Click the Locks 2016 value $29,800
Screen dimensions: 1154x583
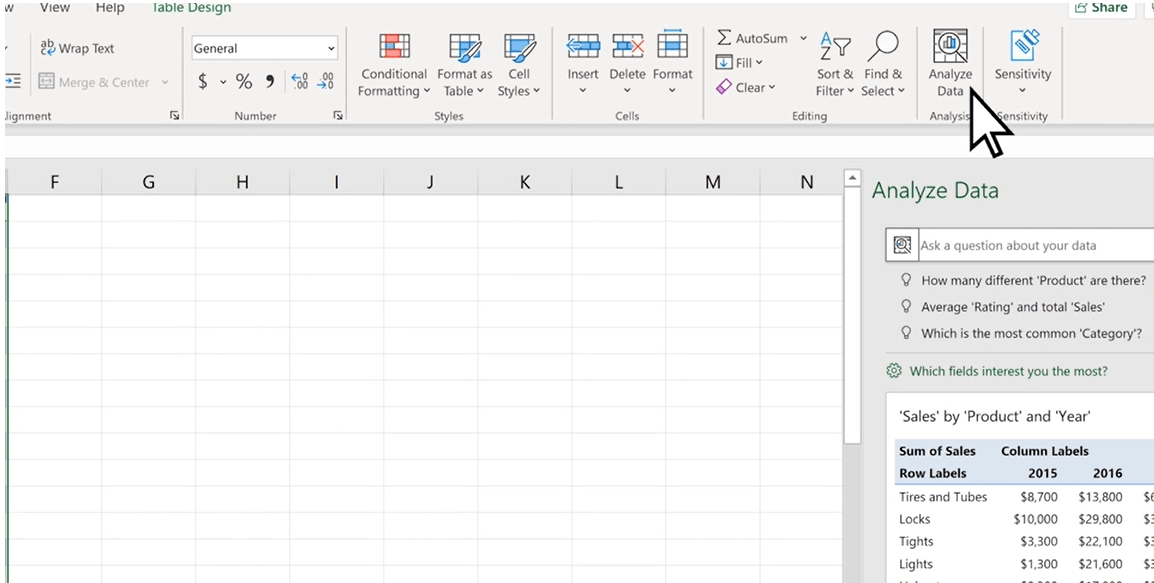(x=1100, y=519)
